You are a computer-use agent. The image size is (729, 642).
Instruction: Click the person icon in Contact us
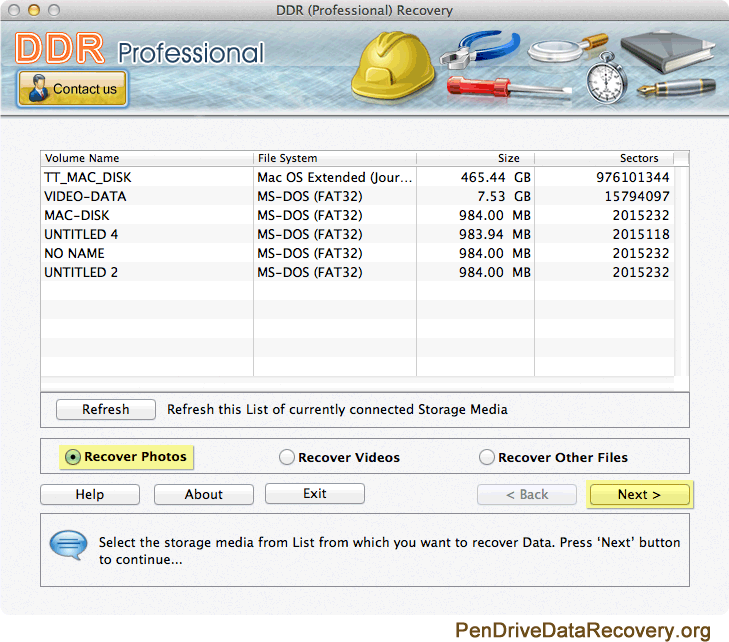click(x=38, y=88)
